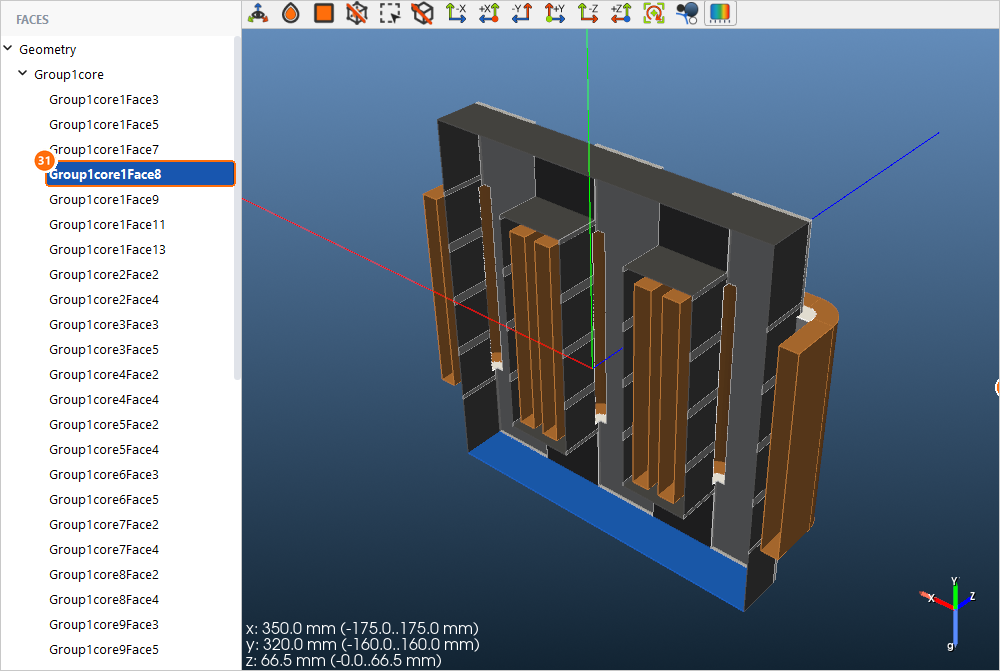This screenshot has width=1000, height=671.
Task: Click the x dimension readout 350.0 mm
Action: point(362,628)
